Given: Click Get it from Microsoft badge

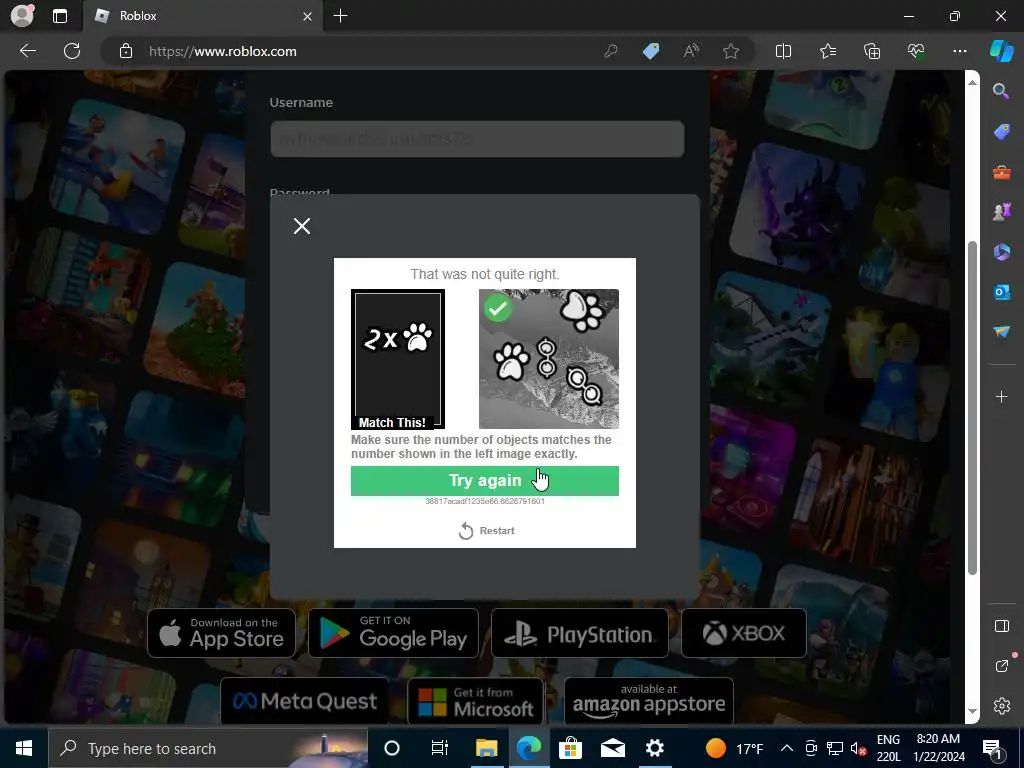Looking at the screenshot, I should (475, 701).
